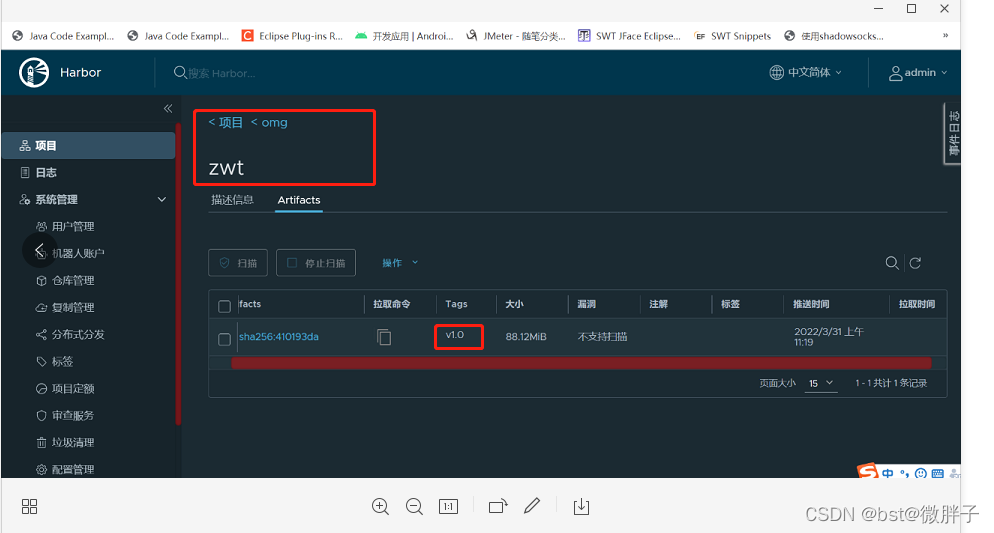Click the 扫描 scan button
The width and height of the screenshot is (994, 533).
click(238, 263)
